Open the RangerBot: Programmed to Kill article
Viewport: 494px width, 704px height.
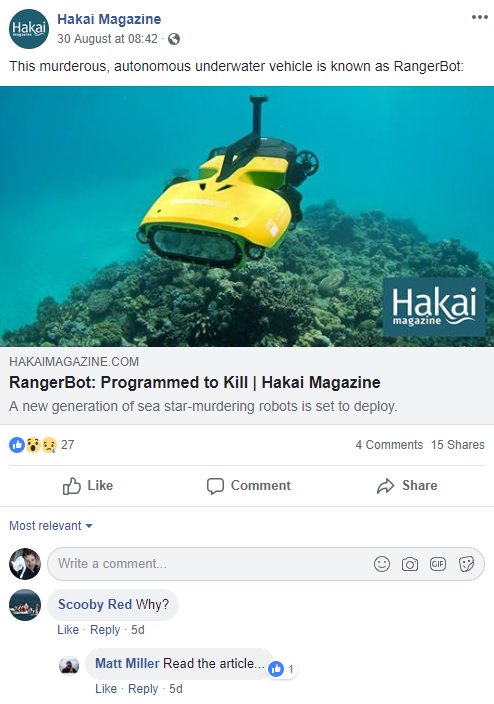pyautogui.click(x=195, y=383)
